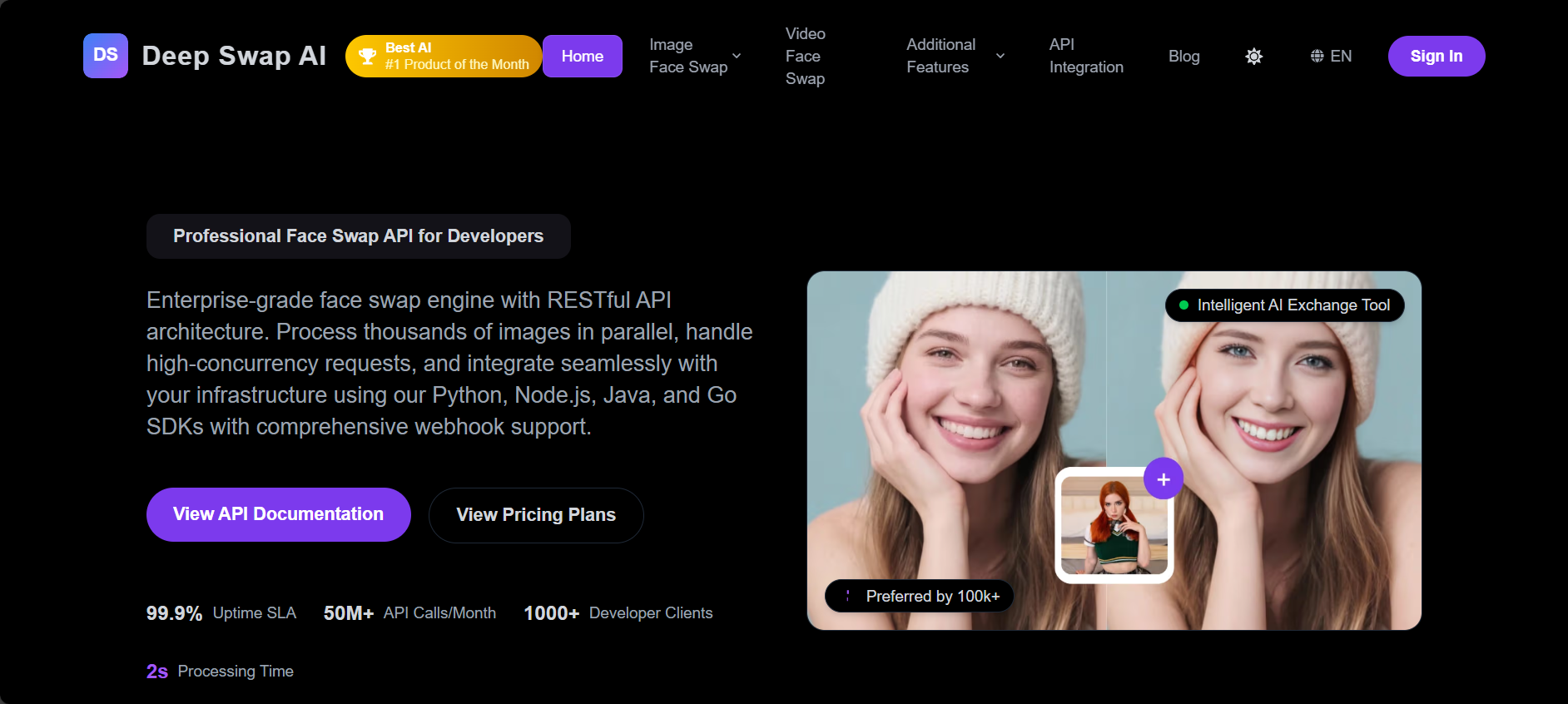Open the Video Face Swap page
1568x704 pixels.
pos(806,56)
